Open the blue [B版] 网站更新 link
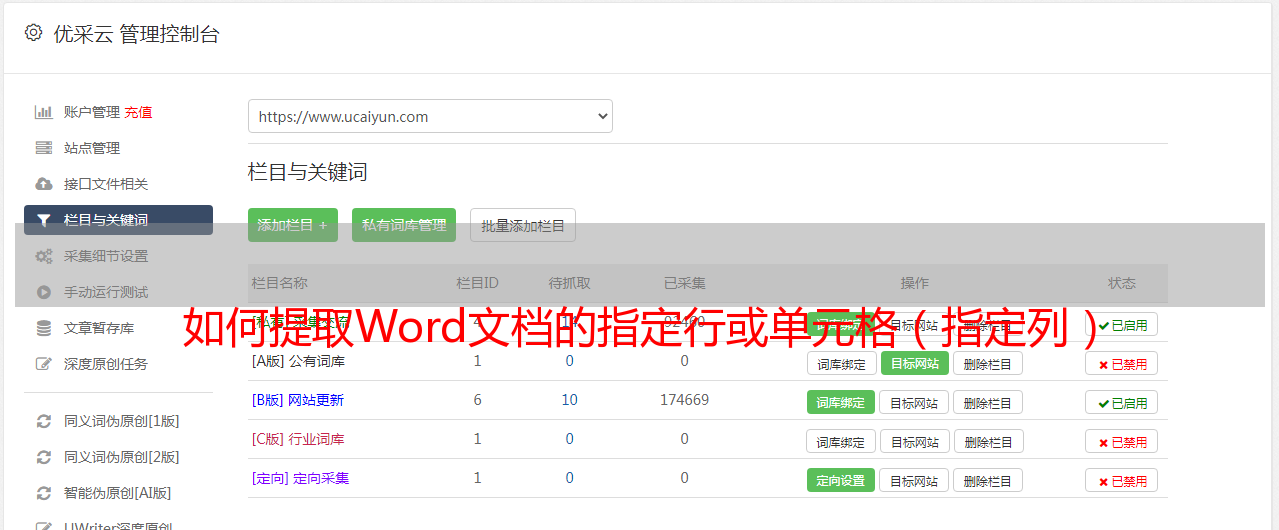 [x=298, y=400]
